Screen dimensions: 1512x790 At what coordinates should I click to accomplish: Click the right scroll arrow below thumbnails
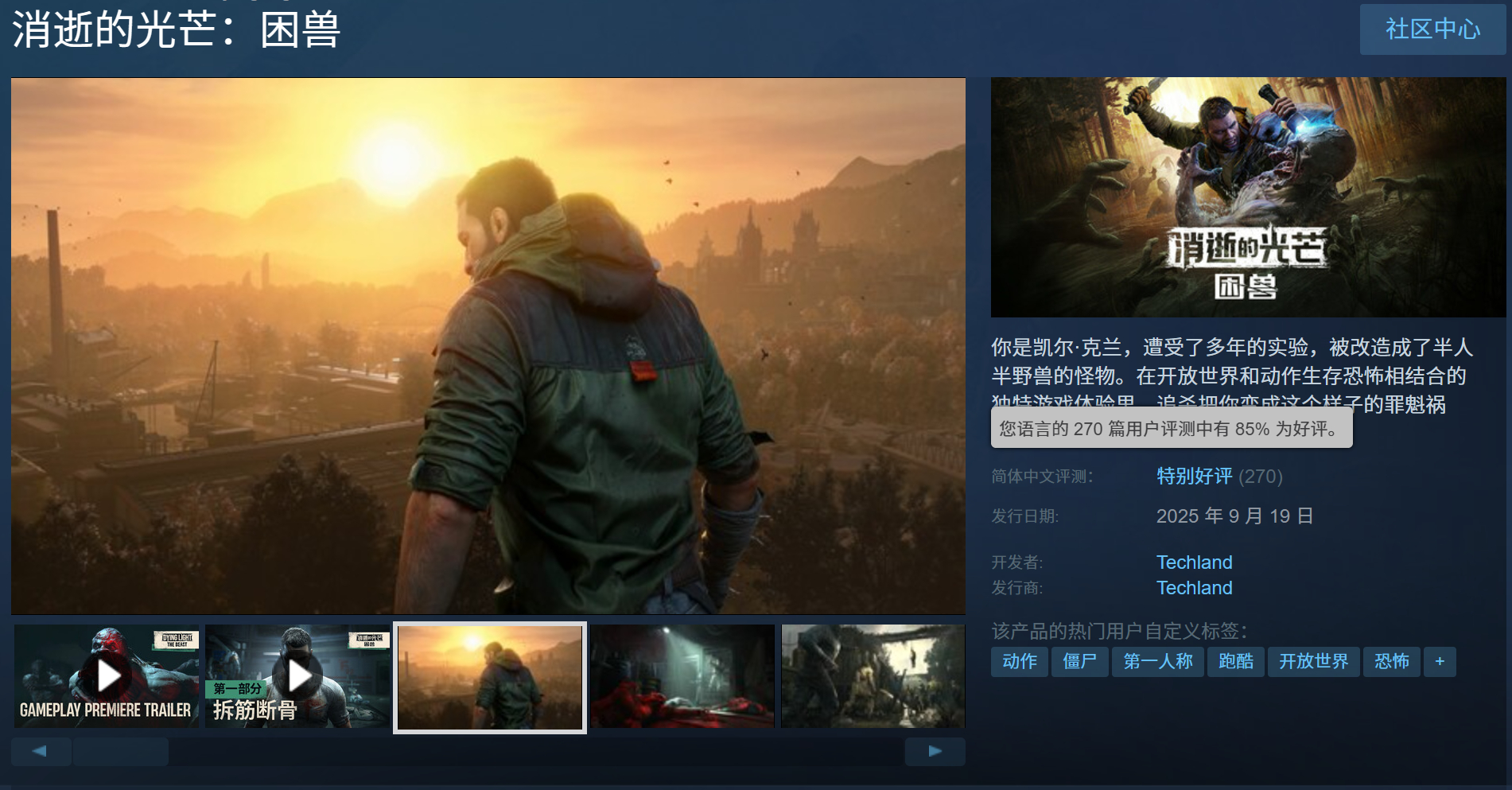(935, 751)
